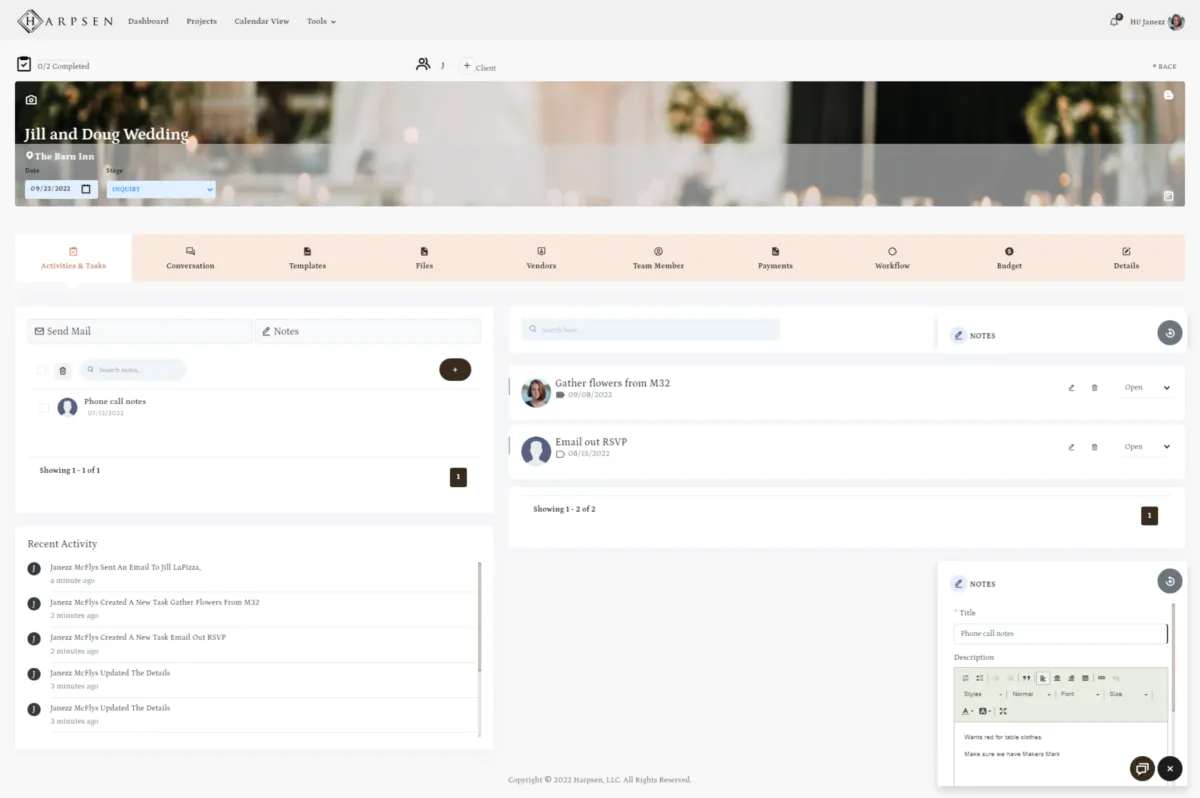
Task: Switch to the Templates tab
Action: click(307, 258)
